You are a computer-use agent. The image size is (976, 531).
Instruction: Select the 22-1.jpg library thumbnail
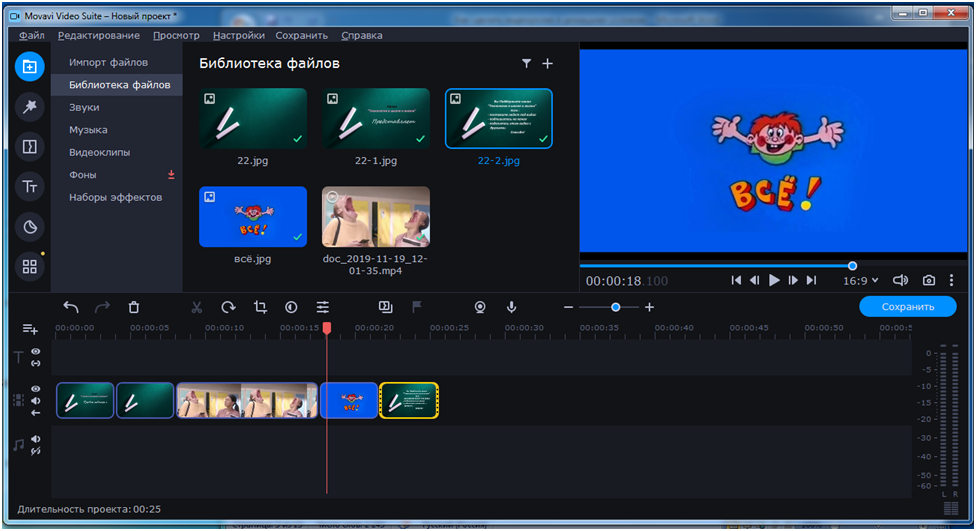[376, 118]
